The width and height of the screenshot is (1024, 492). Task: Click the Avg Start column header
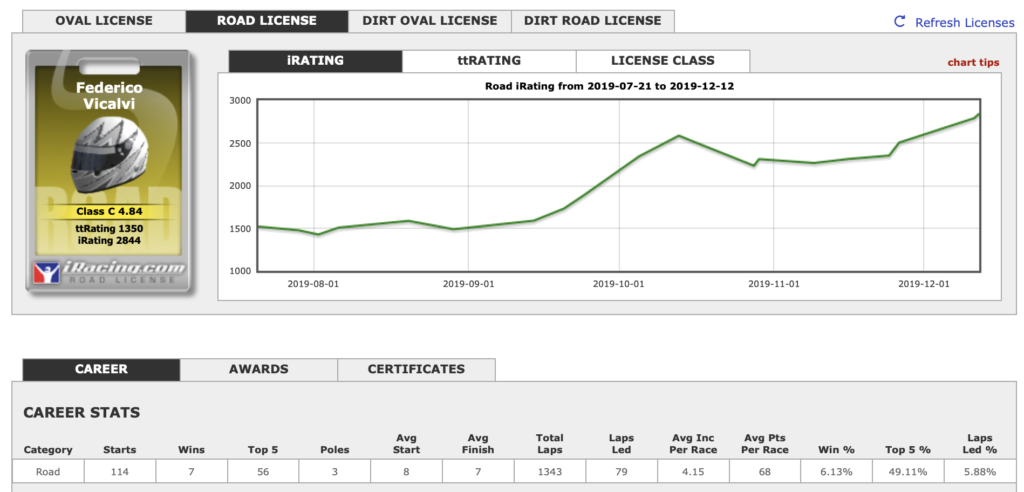(406, 444)
